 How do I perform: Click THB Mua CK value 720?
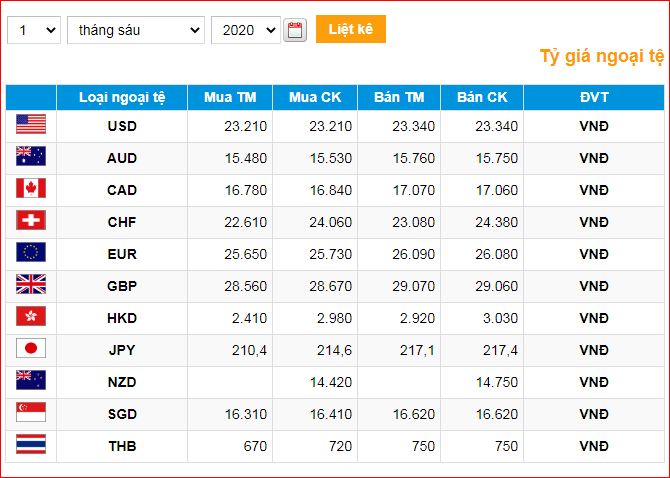[x=340, y=446]
